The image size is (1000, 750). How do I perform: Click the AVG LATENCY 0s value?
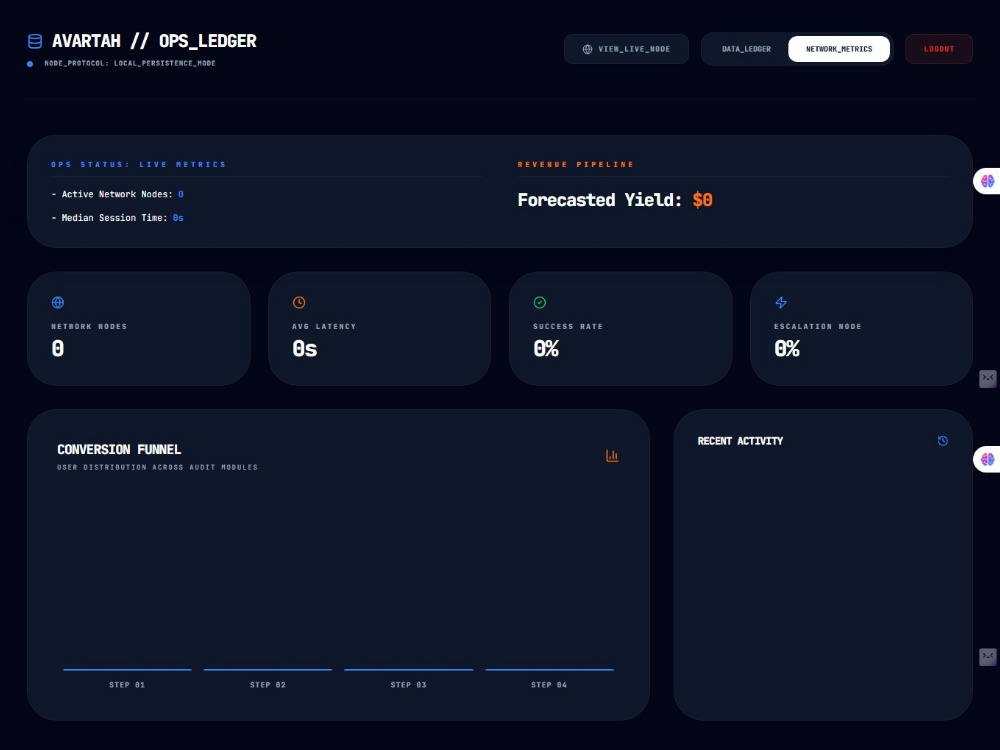(304, 349)
